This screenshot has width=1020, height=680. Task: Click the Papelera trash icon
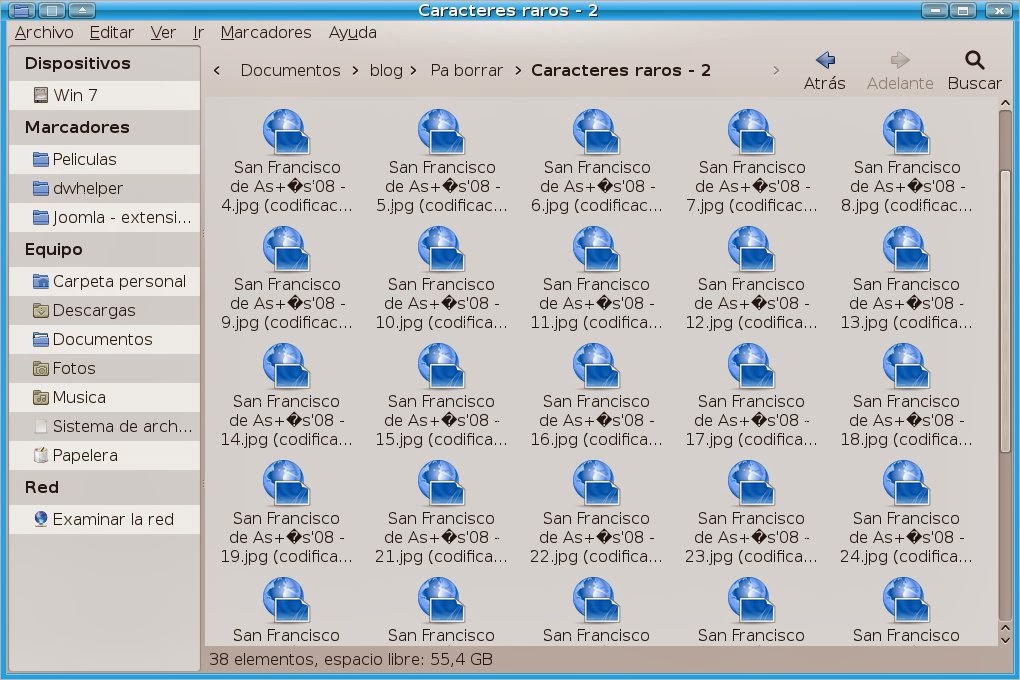pos(41,456)
